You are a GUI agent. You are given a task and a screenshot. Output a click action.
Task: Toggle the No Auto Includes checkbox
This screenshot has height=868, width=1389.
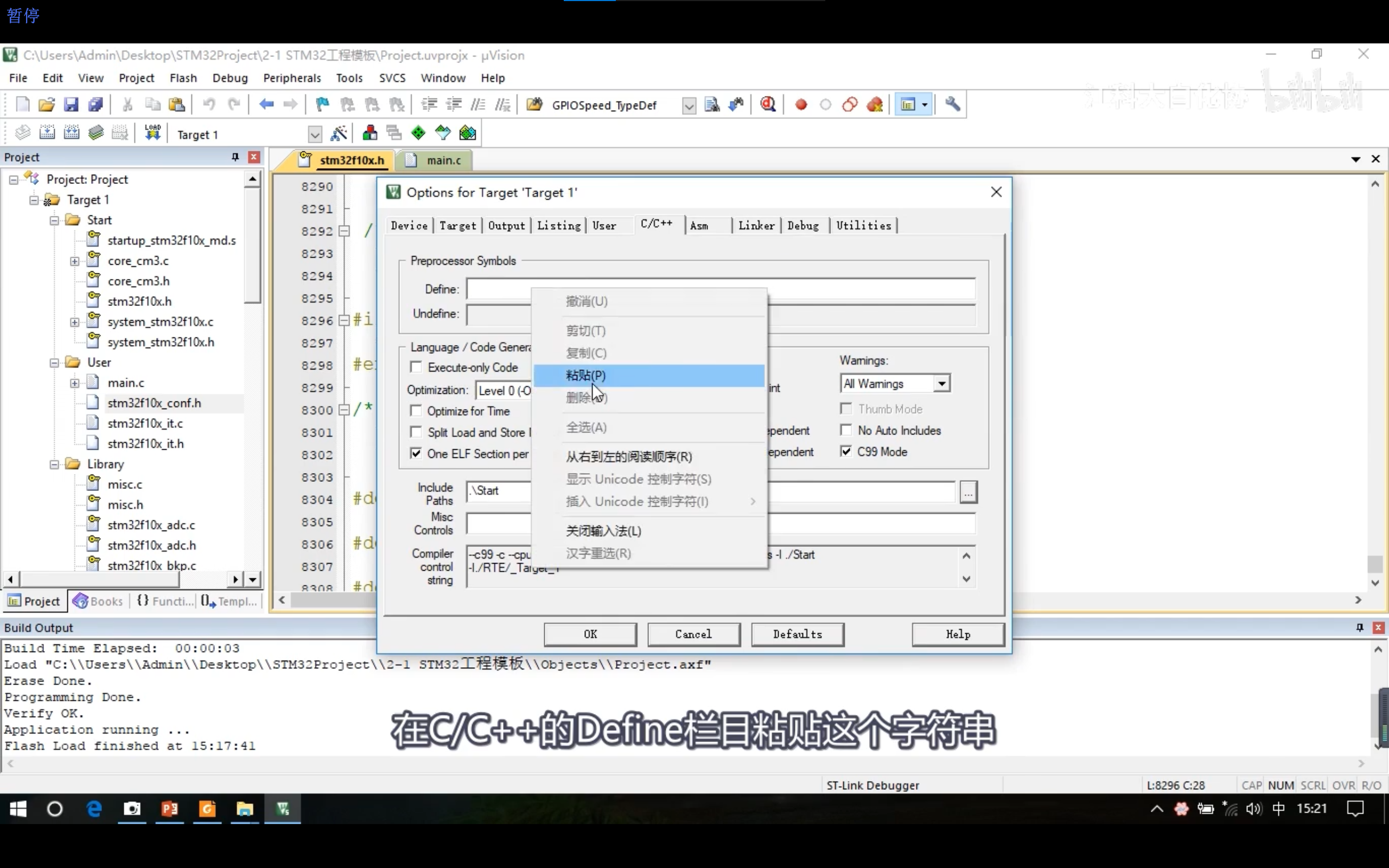(x=846, y=430)
